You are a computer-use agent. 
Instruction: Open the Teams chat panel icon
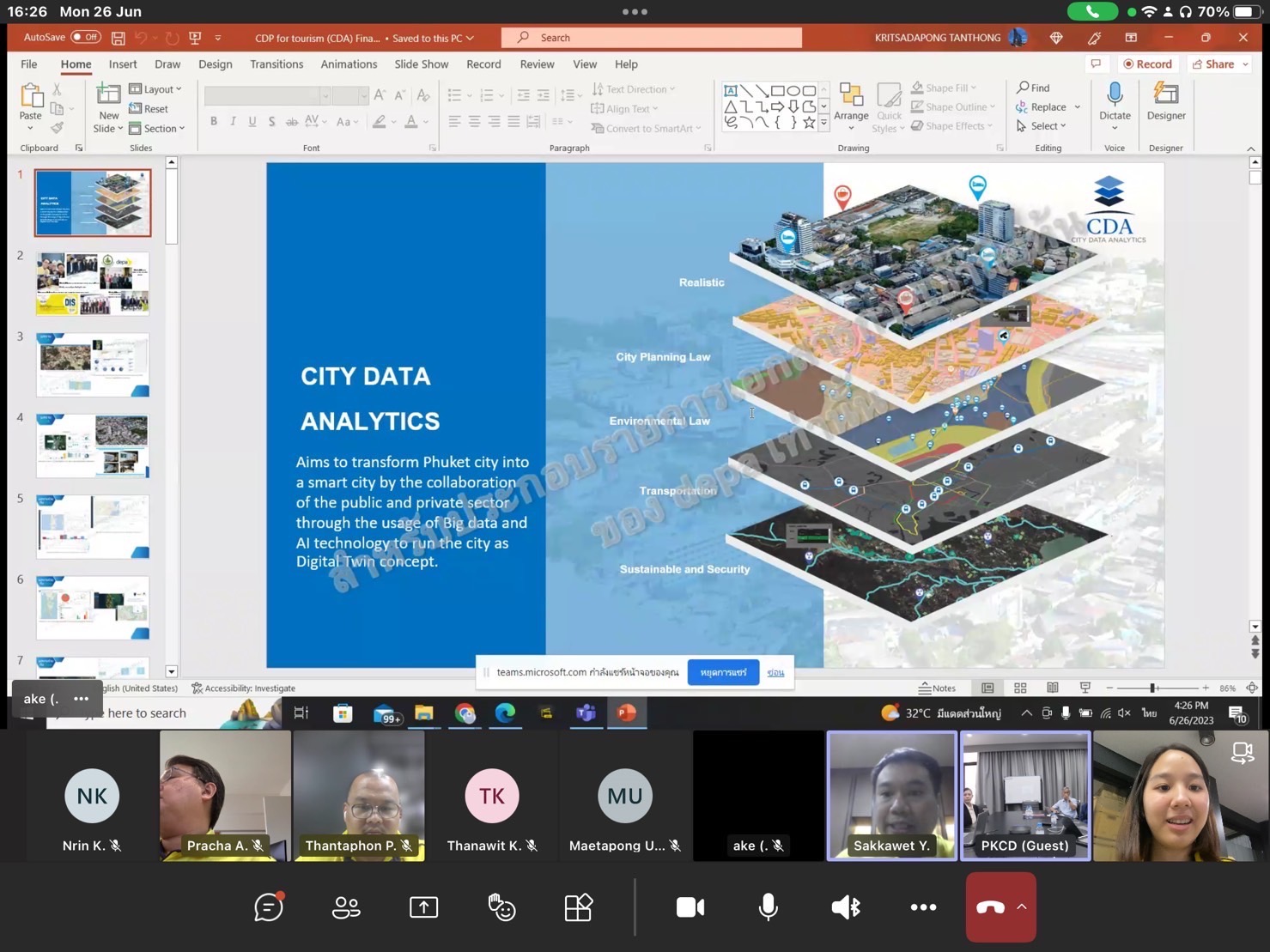tap(269, 907)
